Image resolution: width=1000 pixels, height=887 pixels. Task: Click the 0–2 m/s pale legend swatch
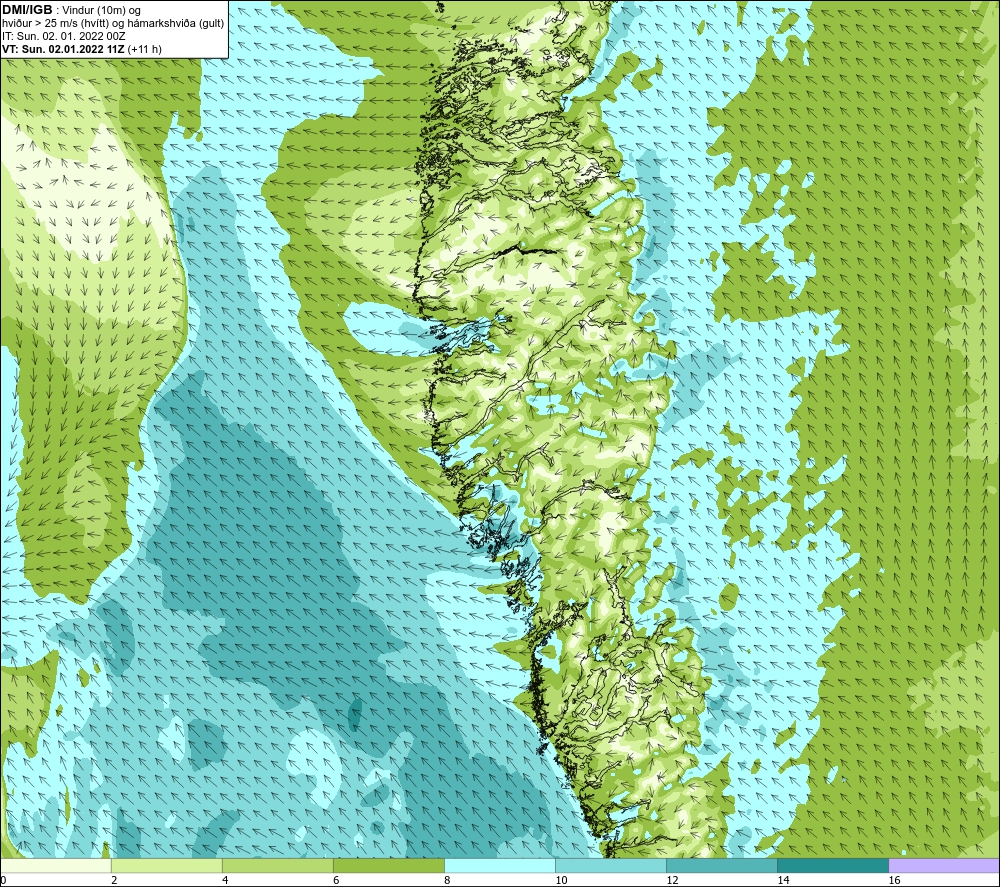[x=55, y=866]
